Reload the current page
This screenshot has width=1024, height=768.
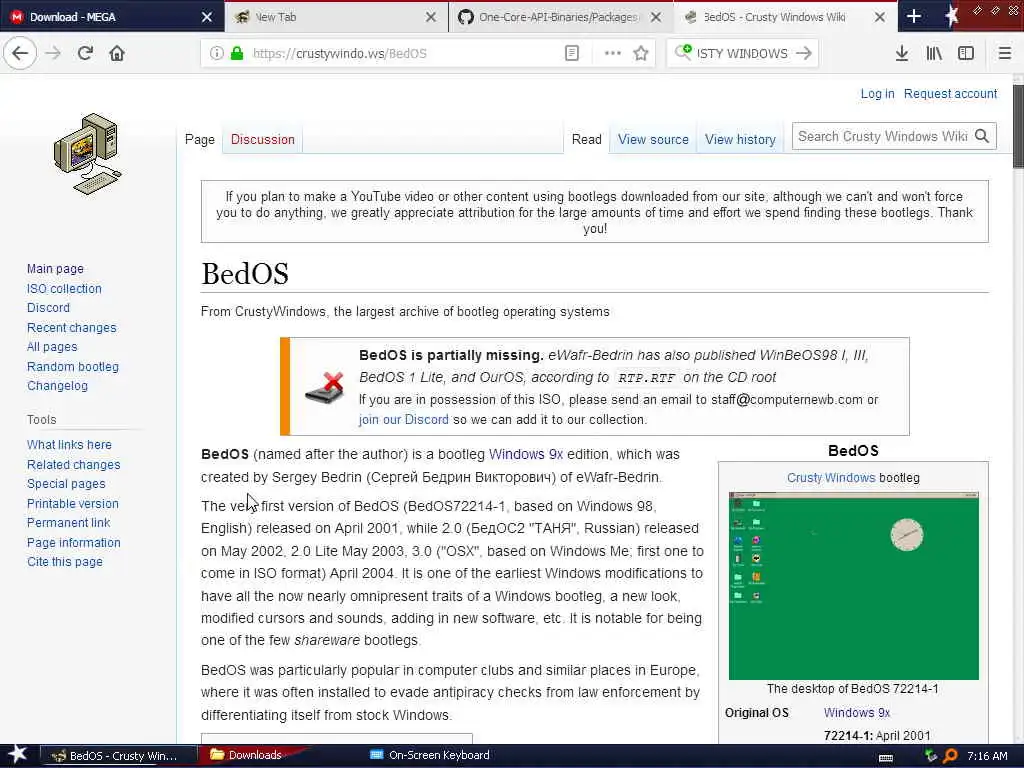(85, 53)
